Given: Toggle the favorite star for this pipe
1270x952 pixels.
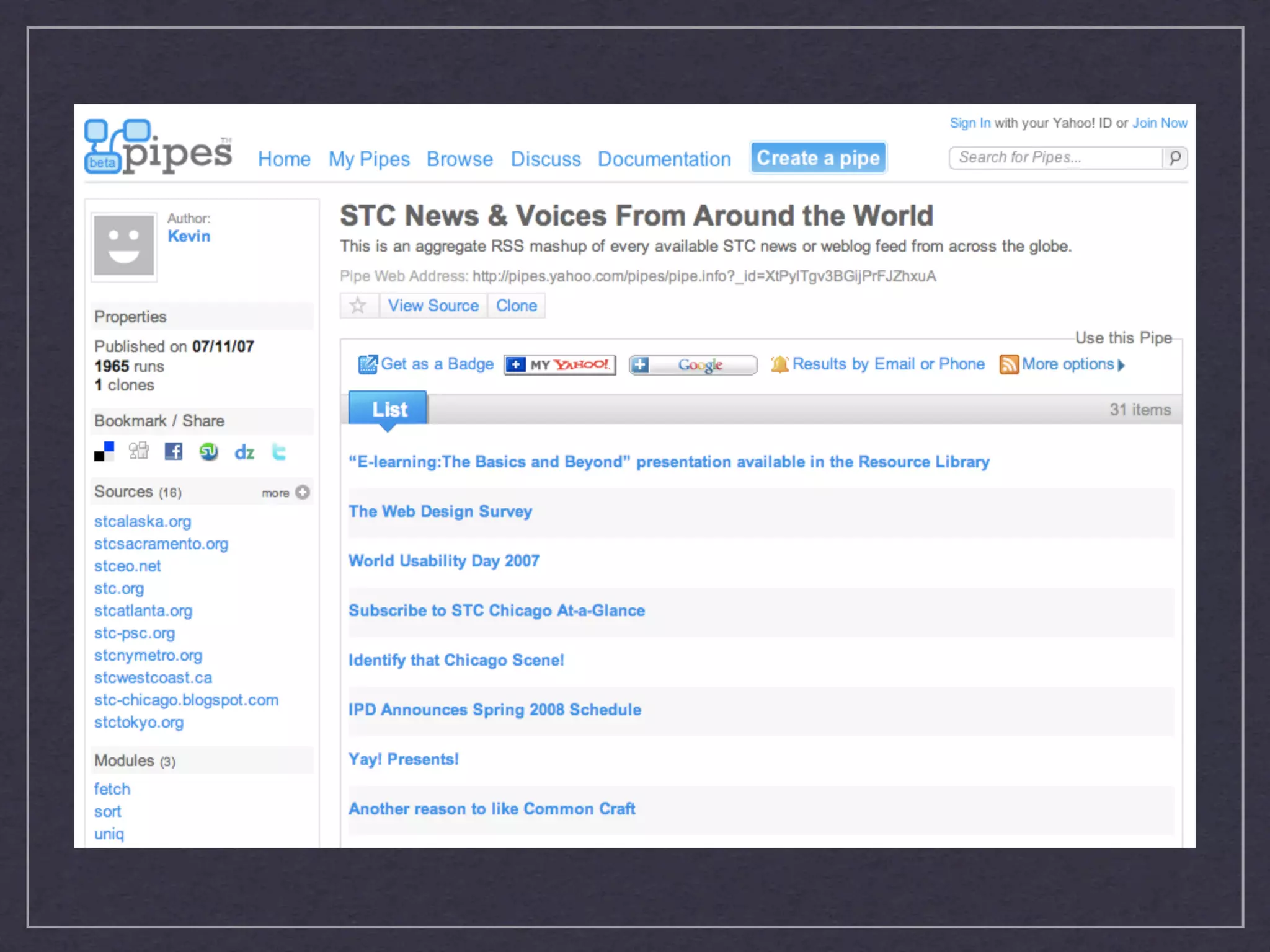Looking at the screenshot, I should coord(358,306).
